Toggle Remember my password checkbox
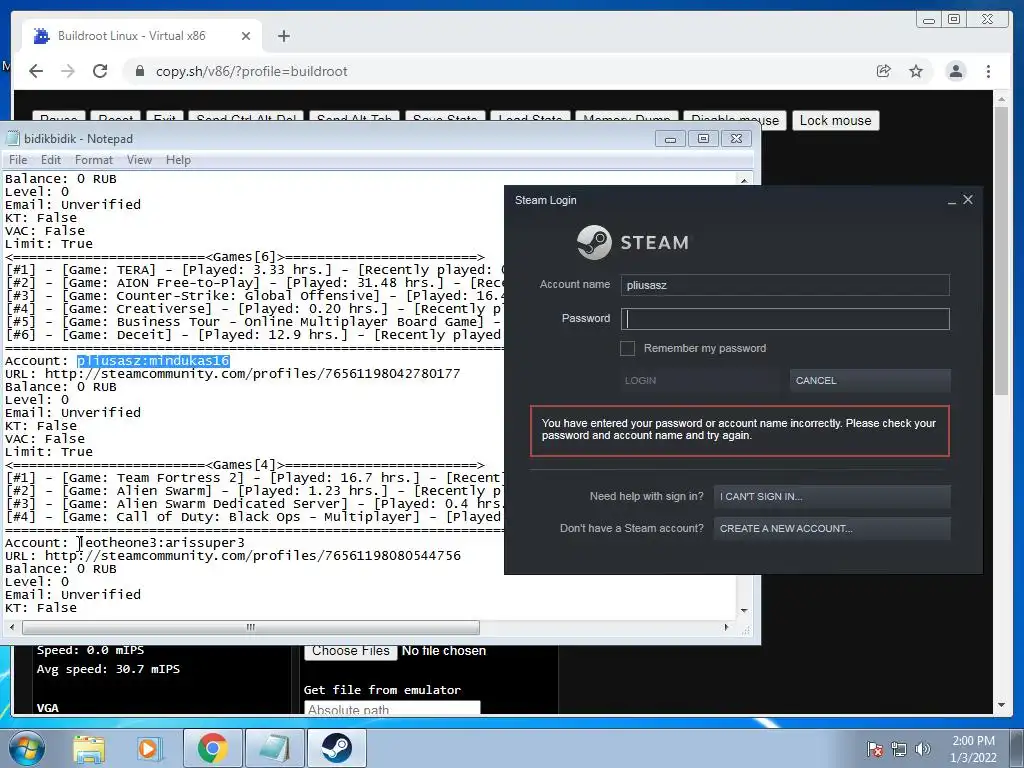The height and width of the screenshot is (768, 1024). tap(627, 348)
